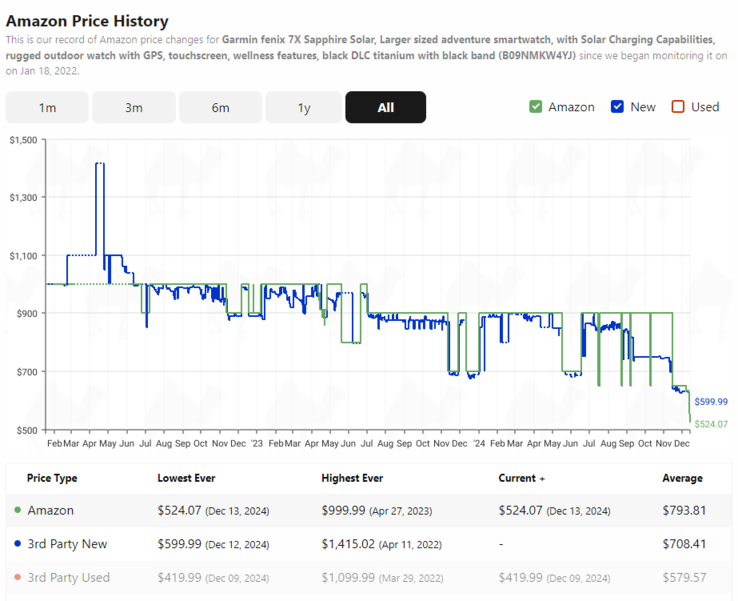The width and height of the screenshot is (738, 601).
Task: Click the green Amazon legend dot
Action: [17, 510]
